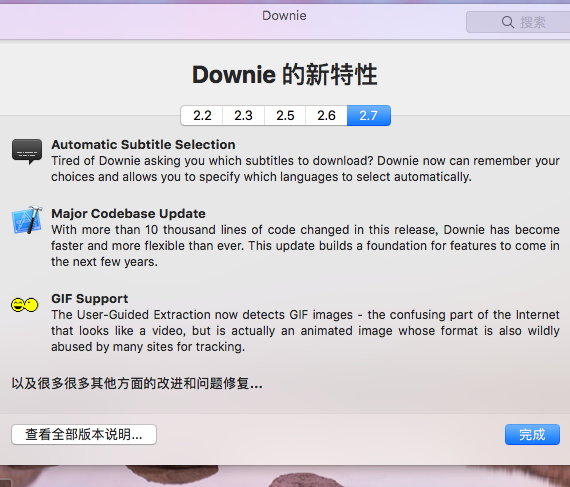
Task: Click text starting 'The User-Guided Extraction'
Action: point(305,331)
